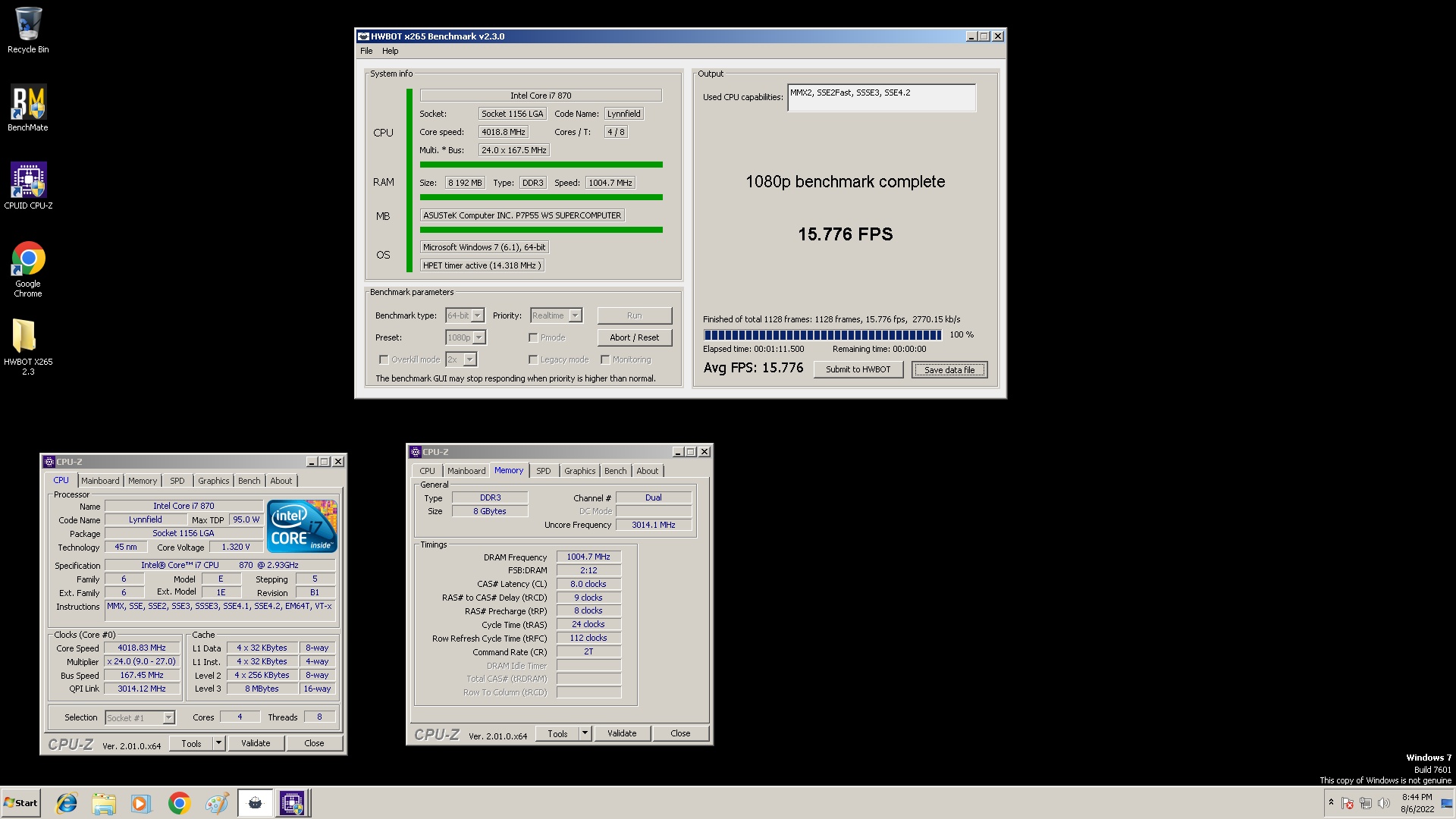The height and width of the screenshot is (819, 1456).
Task: Open Bench tab in left CPU-Z window
Action: click(249, 481)
